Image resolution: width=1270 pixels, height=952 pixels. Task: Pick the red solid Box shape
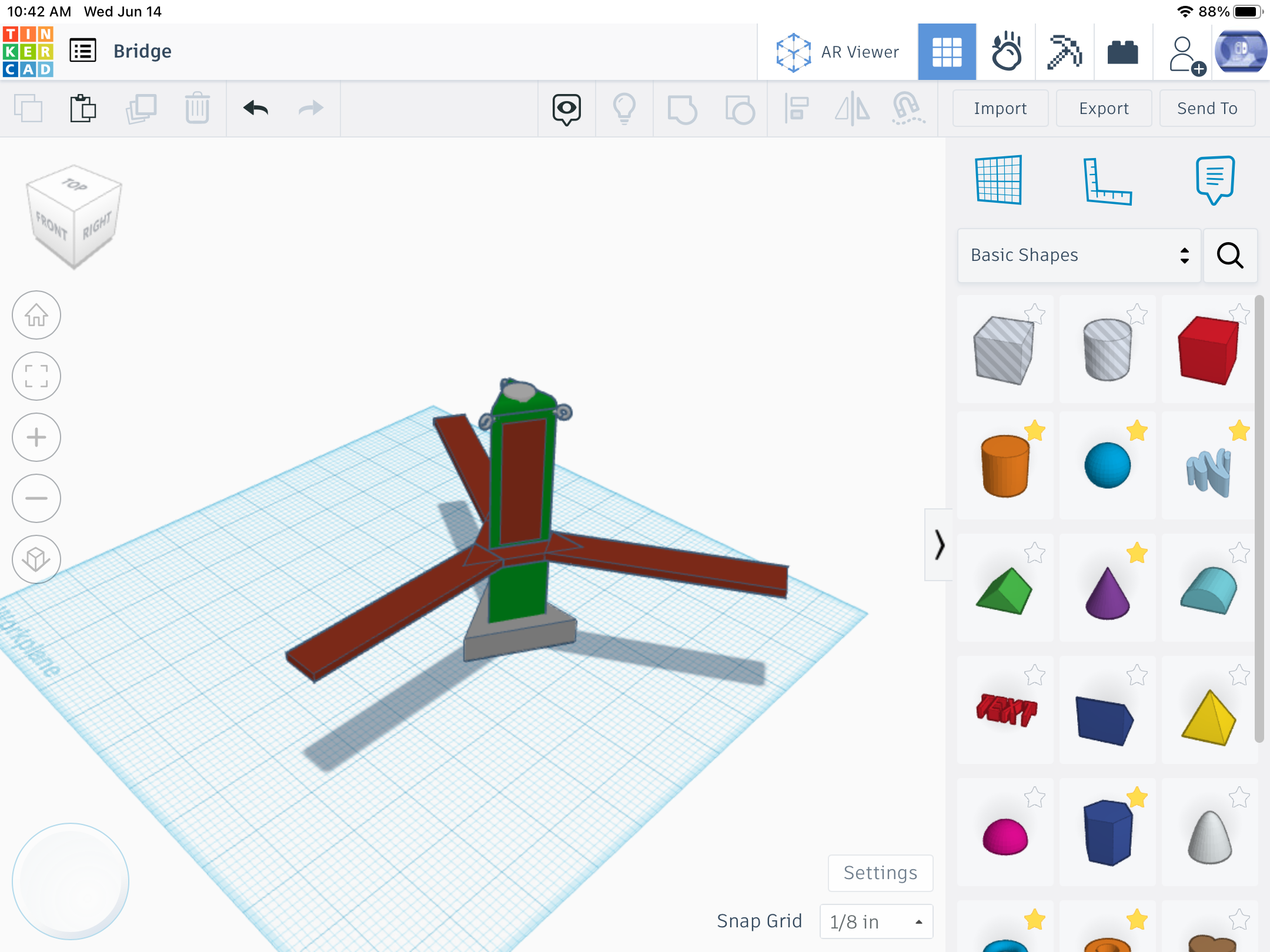coord(1207,351)
